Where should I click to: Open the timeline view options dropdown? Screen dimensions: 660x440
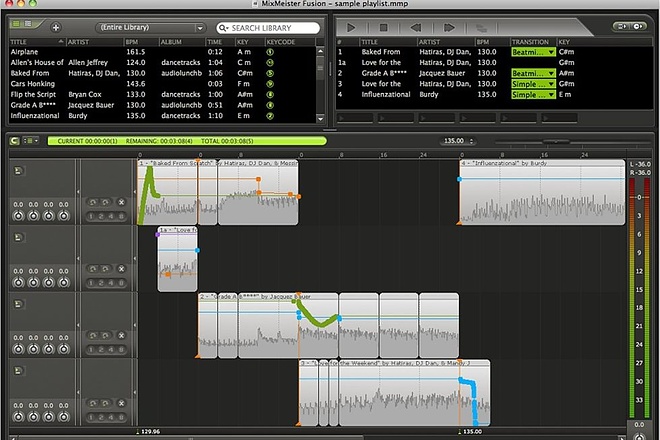(x=31, y=141)
